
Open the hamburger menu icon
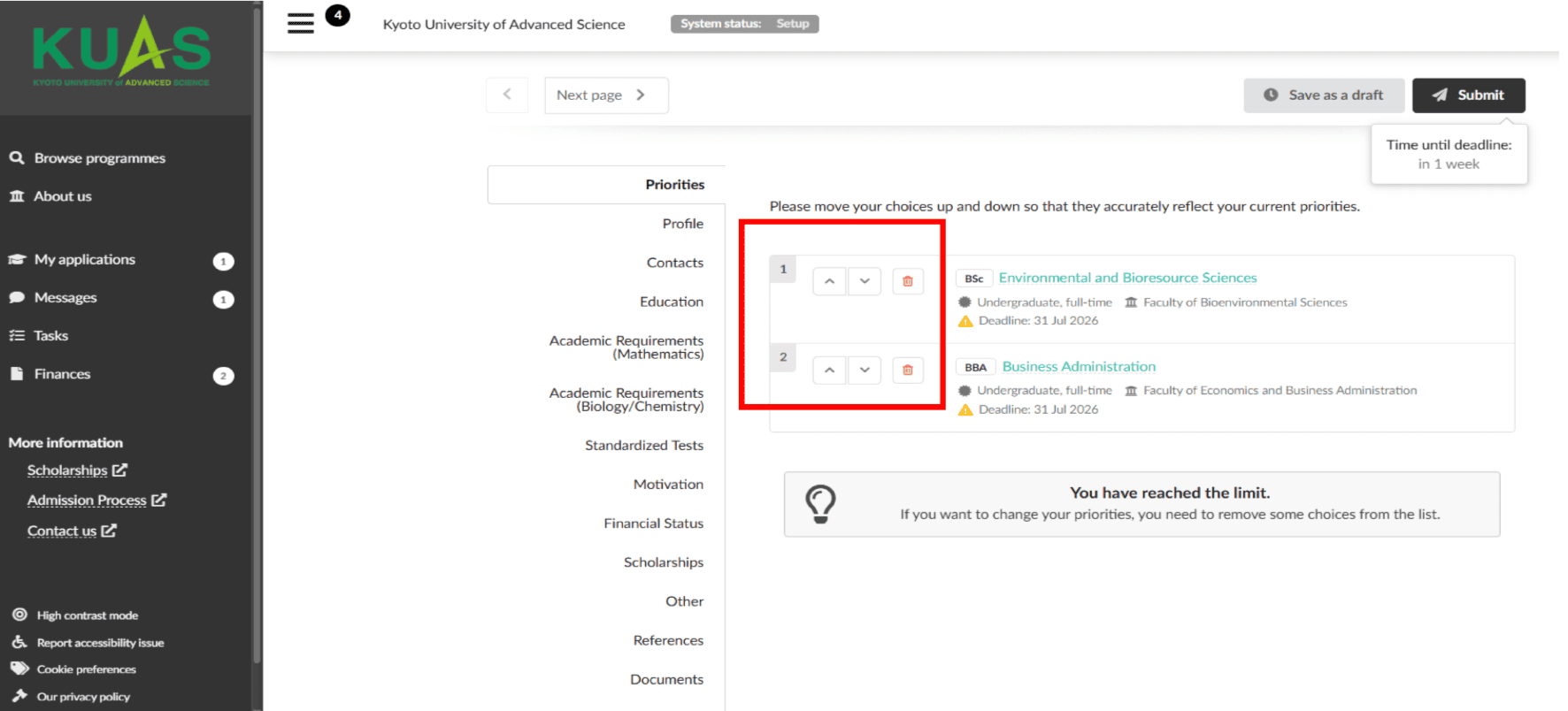pyautogui.click(x=301, y=23)
